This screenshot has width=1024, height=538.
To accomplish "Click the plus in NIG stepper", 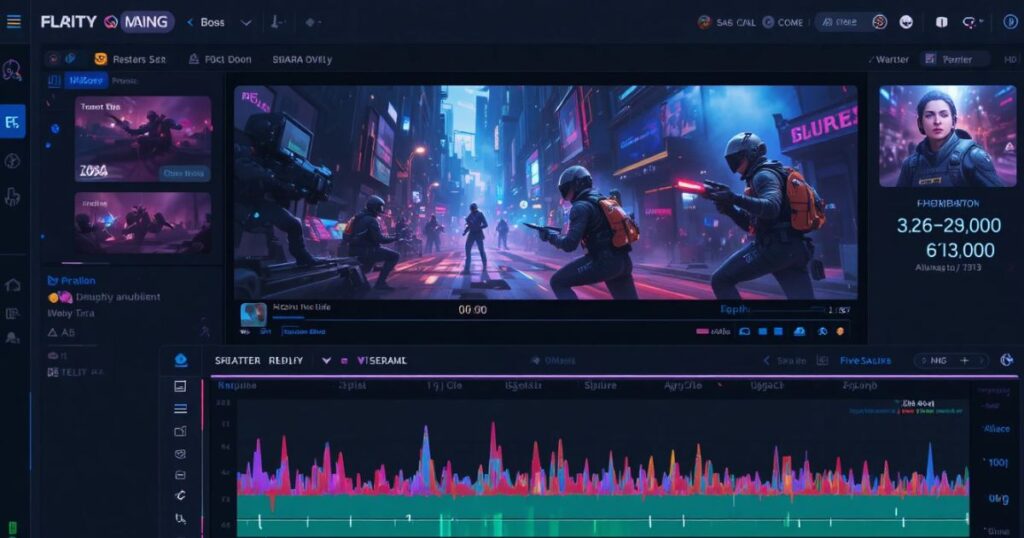I will [964, 360].
